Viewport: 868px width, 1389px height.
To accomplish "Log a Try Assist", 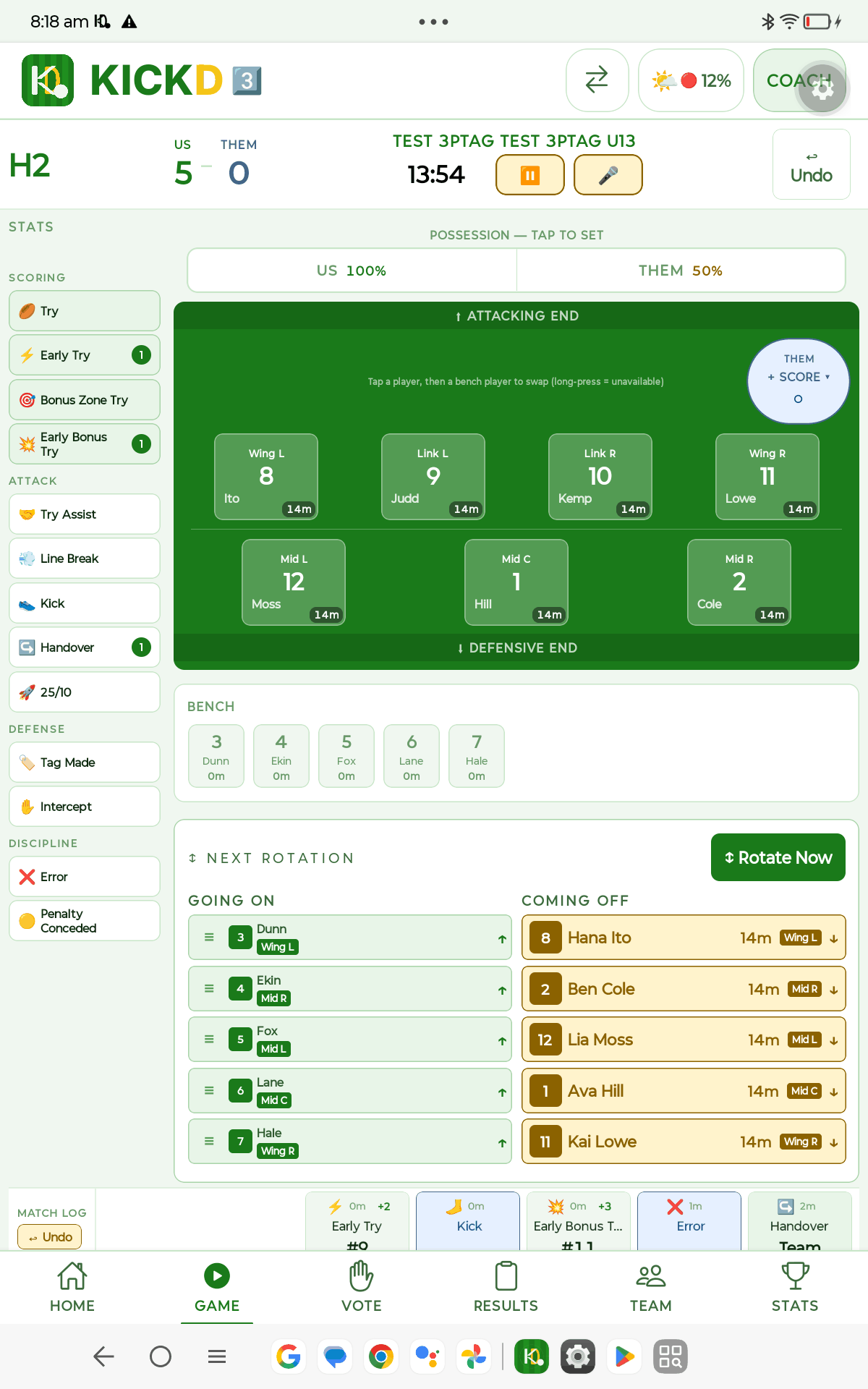I will (x=85, y=514).
